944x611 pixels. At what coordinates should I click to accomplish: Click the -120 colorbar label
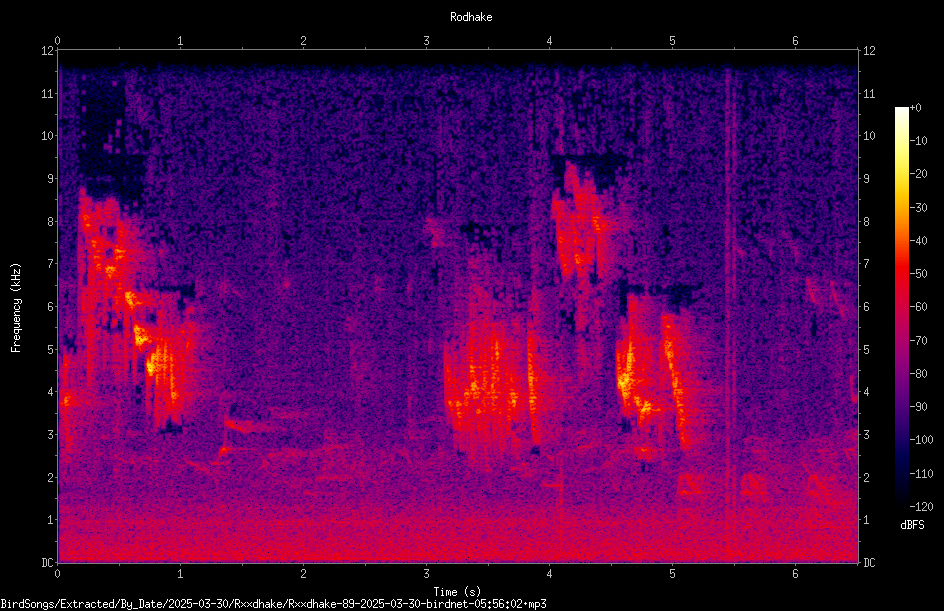[x=921, y=507]
